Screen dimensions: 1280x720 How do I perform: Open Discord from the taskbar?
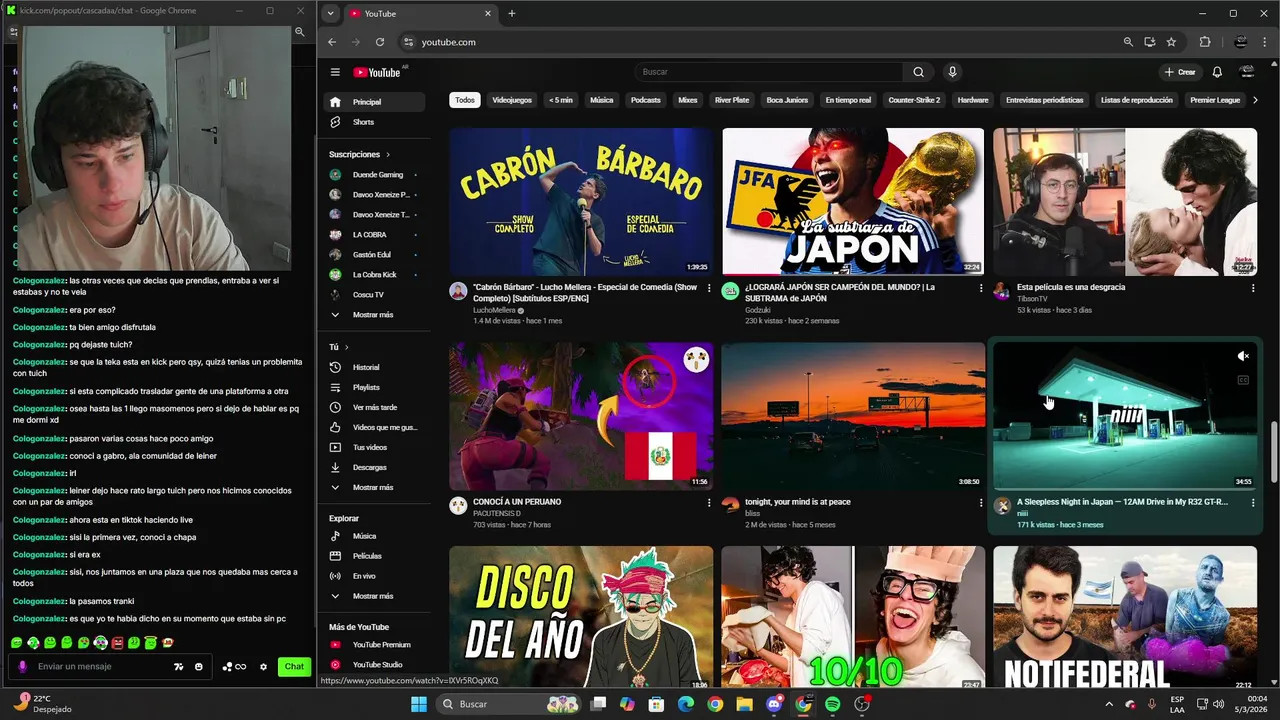(774, 705)
